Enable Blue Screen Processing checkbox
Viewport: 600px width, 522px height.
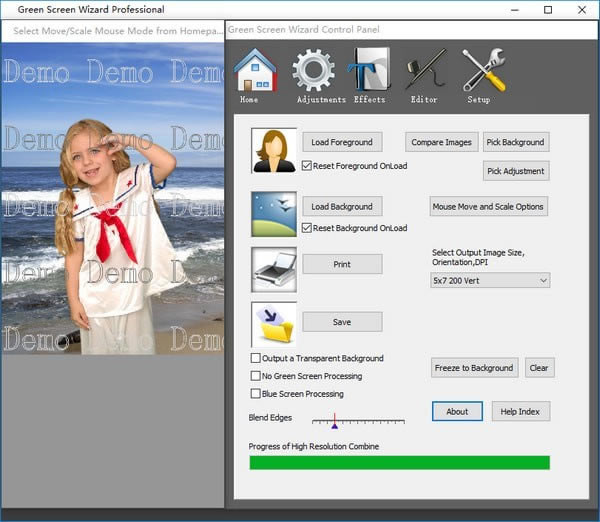[x=256, y=393]
